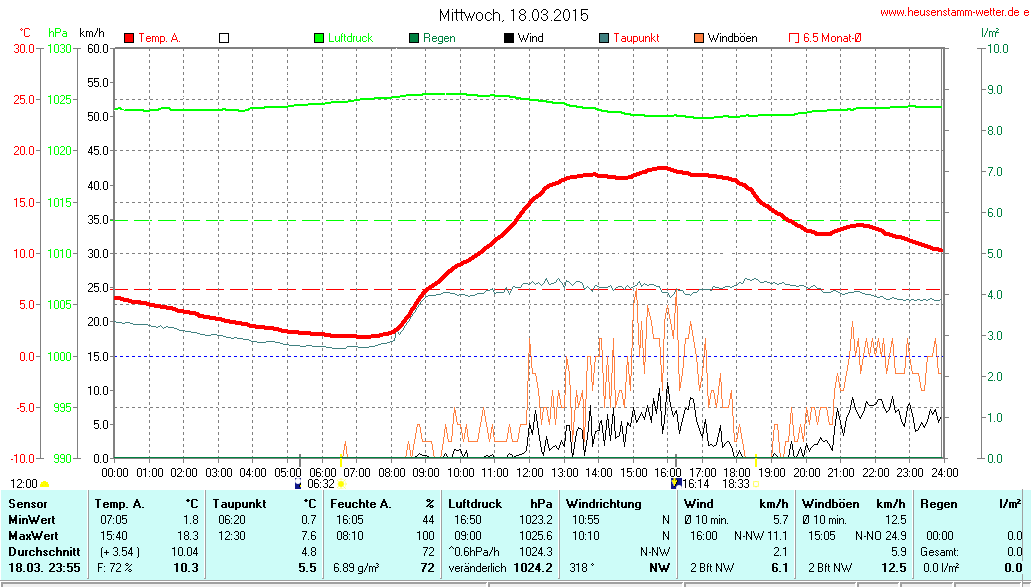This screenshot has height=587, width=1034.
Task: Click the dark green Regen legend square
Action: [414, 38]
